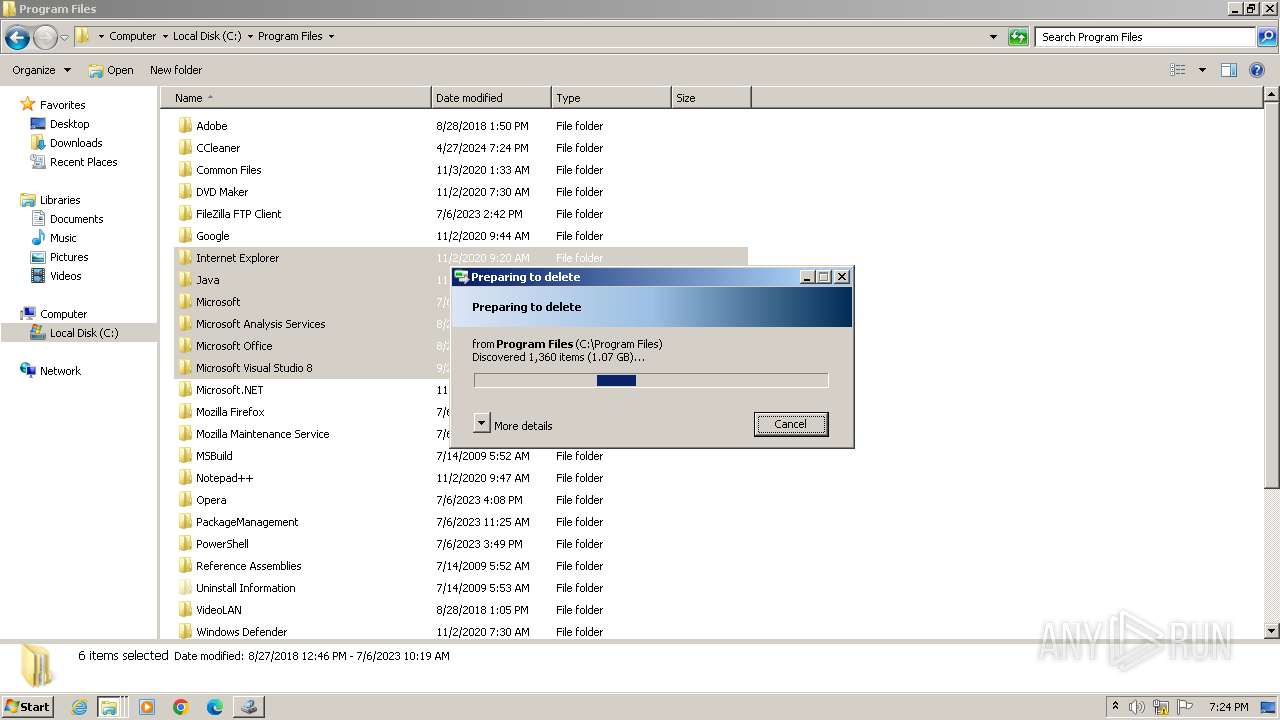Click the Forward navigation arrow
The image size is (1280, 720).
(x=45, y=37)
